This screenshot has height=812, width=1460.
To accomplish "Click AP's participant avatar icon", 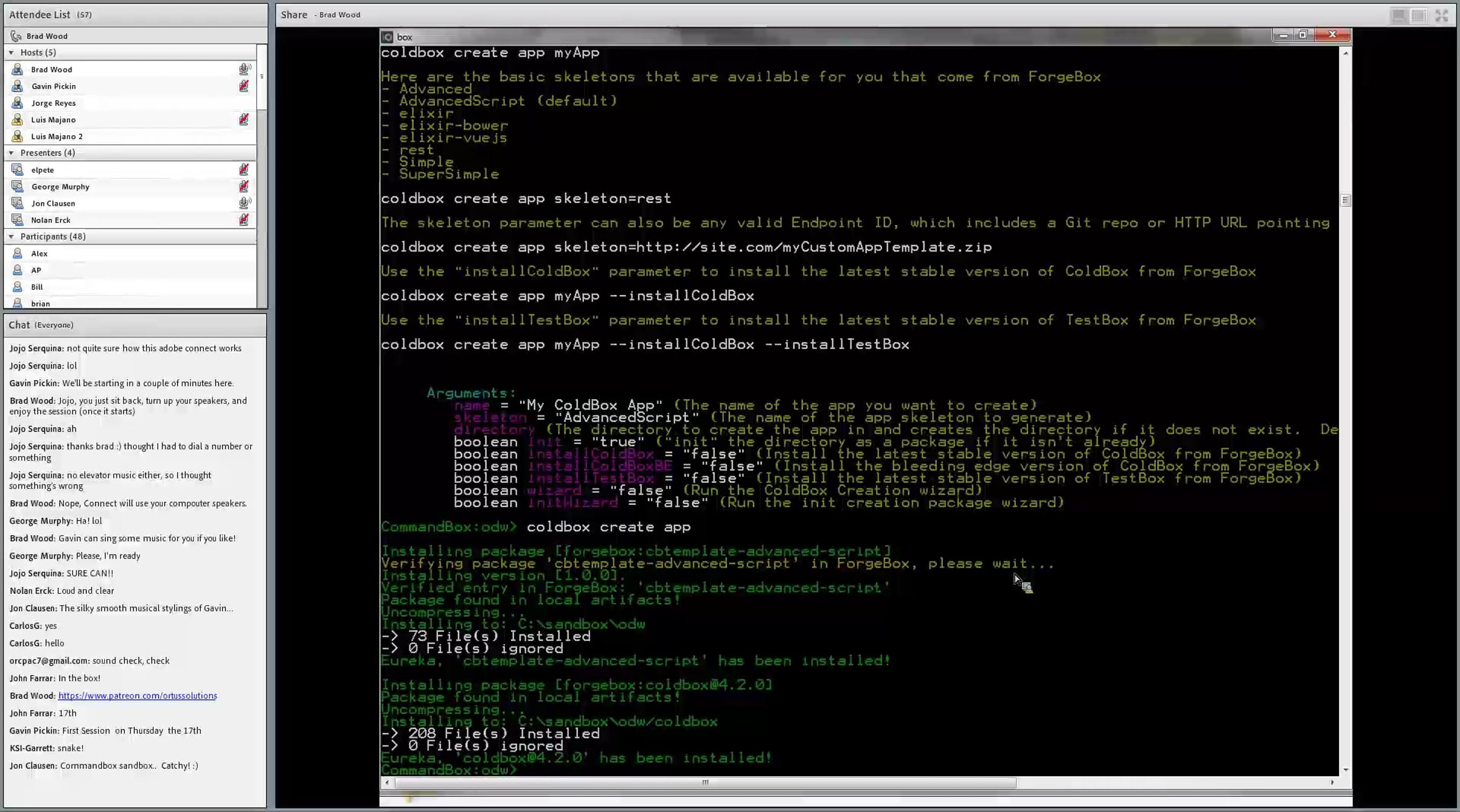I will click(18, 270).
